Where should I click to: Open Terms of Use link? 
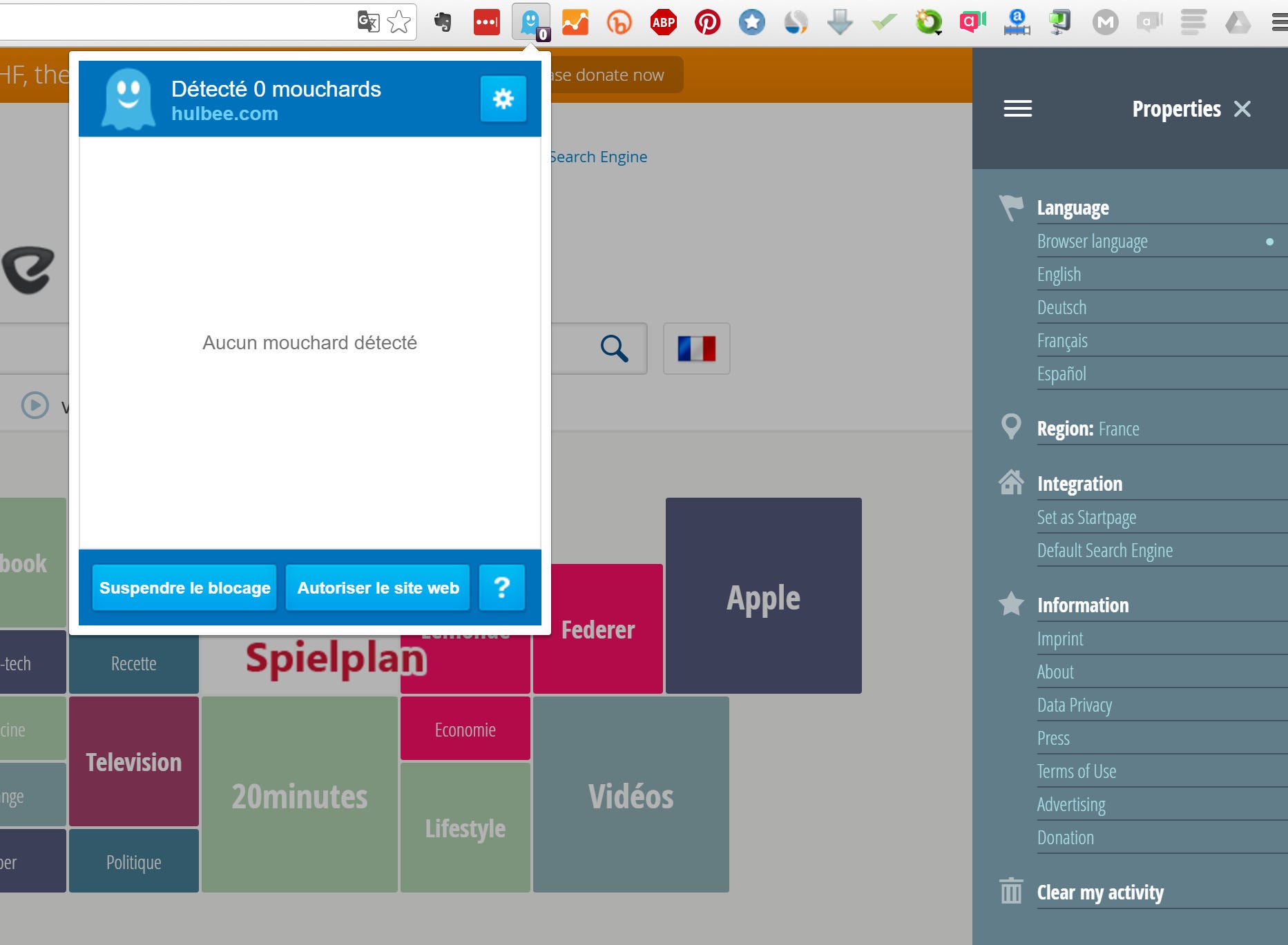click(x=1162, y=772)
